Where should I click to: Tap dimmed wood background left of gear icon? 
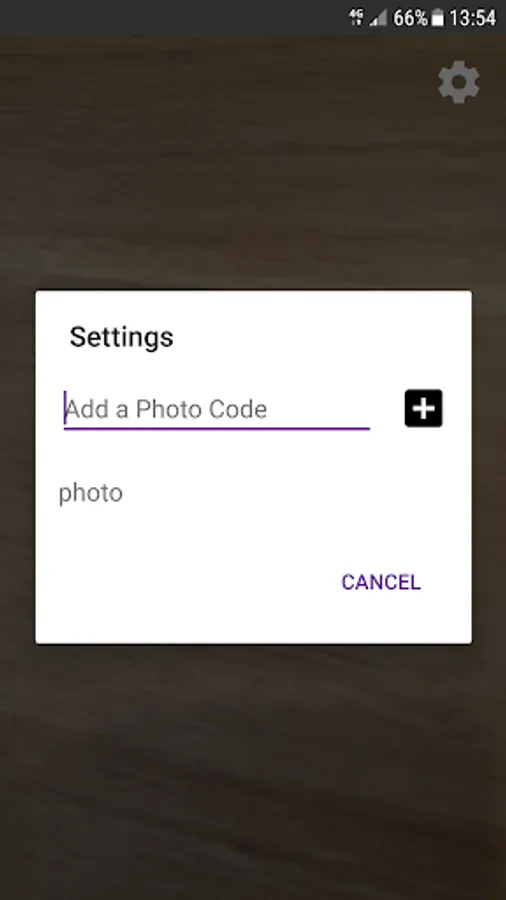[229, 83]
